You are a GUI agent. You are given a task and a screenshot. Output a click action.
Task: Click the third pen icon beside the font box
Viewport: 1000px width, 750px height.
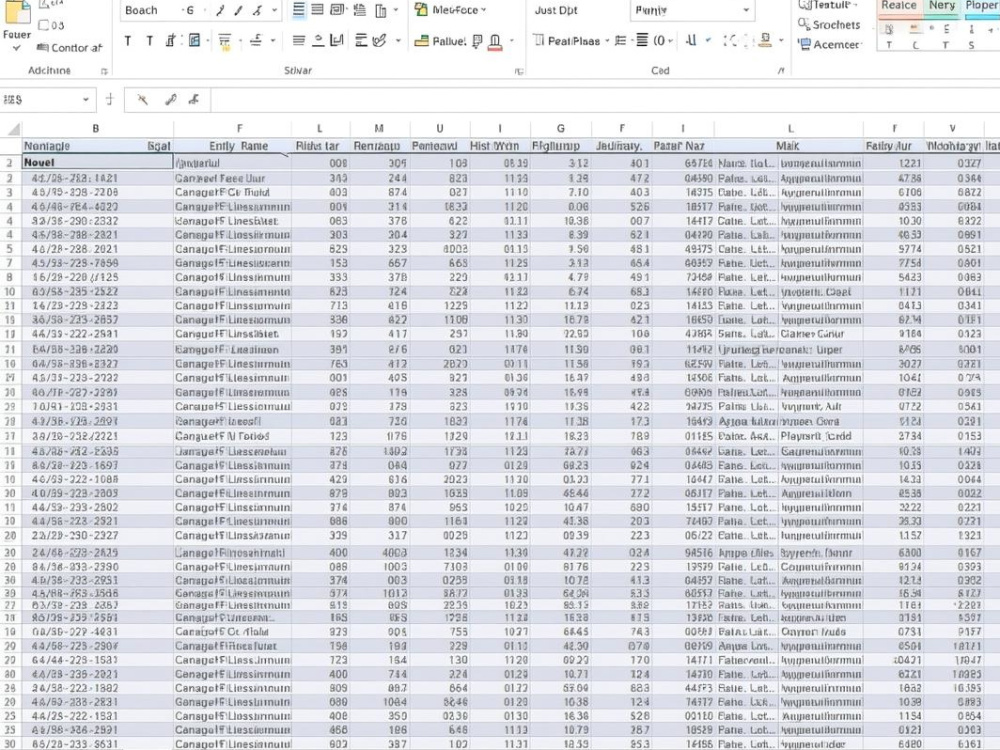point(258,10)
